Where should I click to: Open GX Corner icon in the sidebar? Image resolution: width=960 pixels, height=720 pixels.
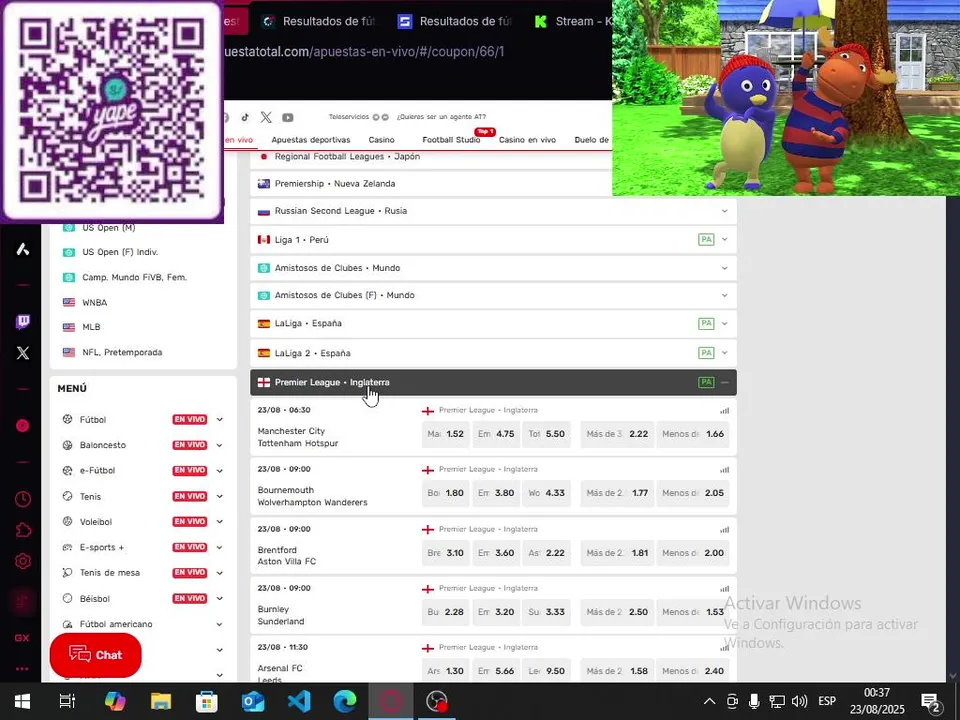pos(23,638)
